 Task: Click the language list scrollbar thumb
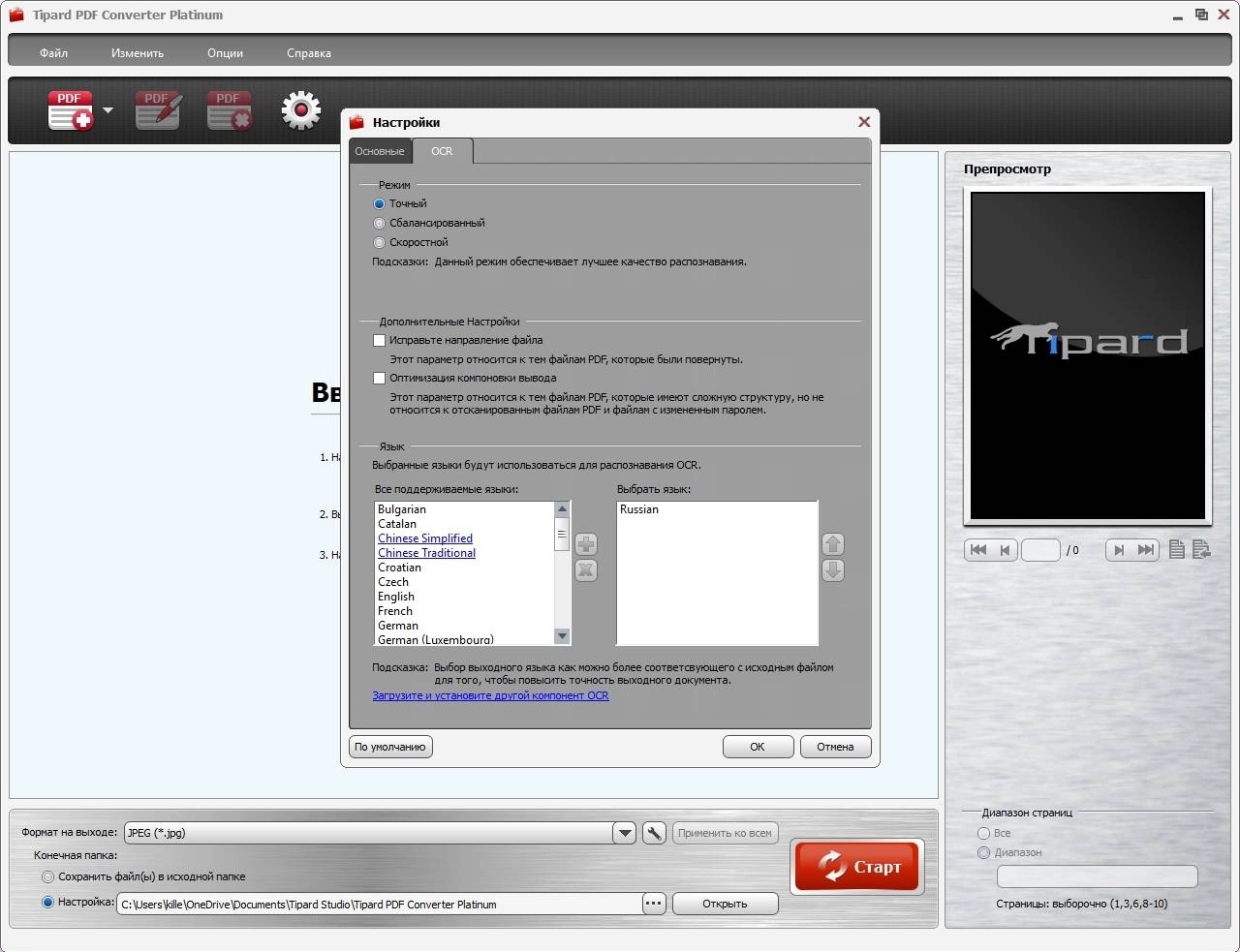point(562,534)
